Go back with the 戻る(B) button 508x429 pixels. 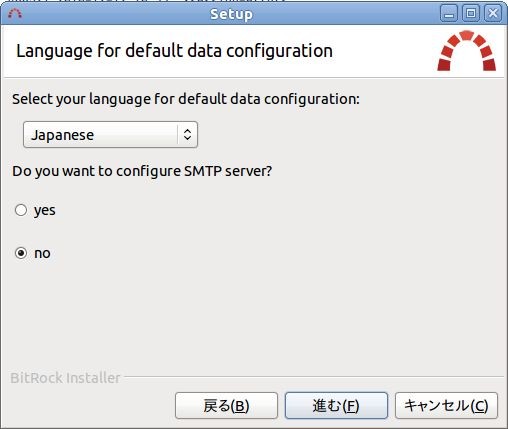226,406
